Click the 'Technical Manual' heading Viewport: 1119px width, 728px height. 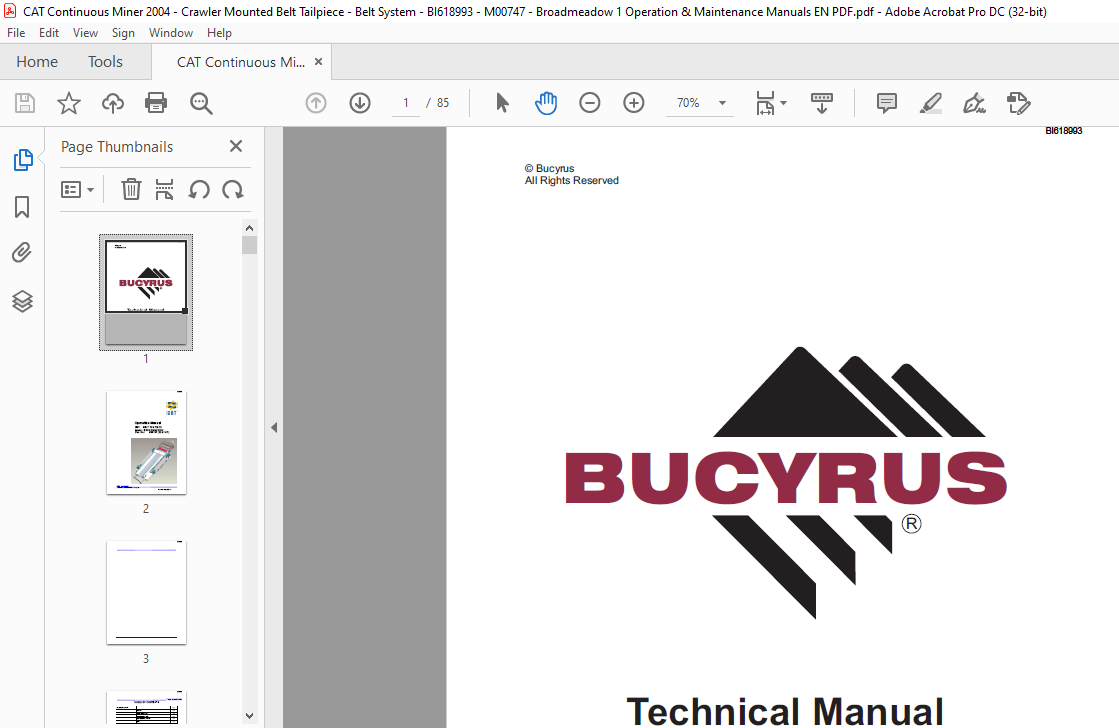785,712
